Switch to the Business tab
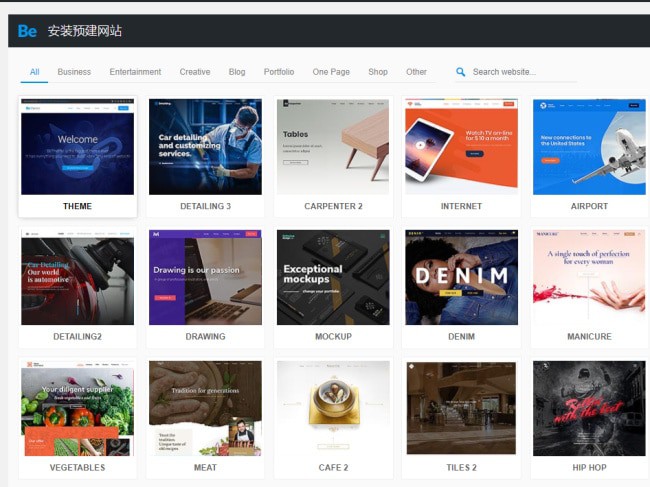Screen dimensions: 650x487 tap(74, 72)
